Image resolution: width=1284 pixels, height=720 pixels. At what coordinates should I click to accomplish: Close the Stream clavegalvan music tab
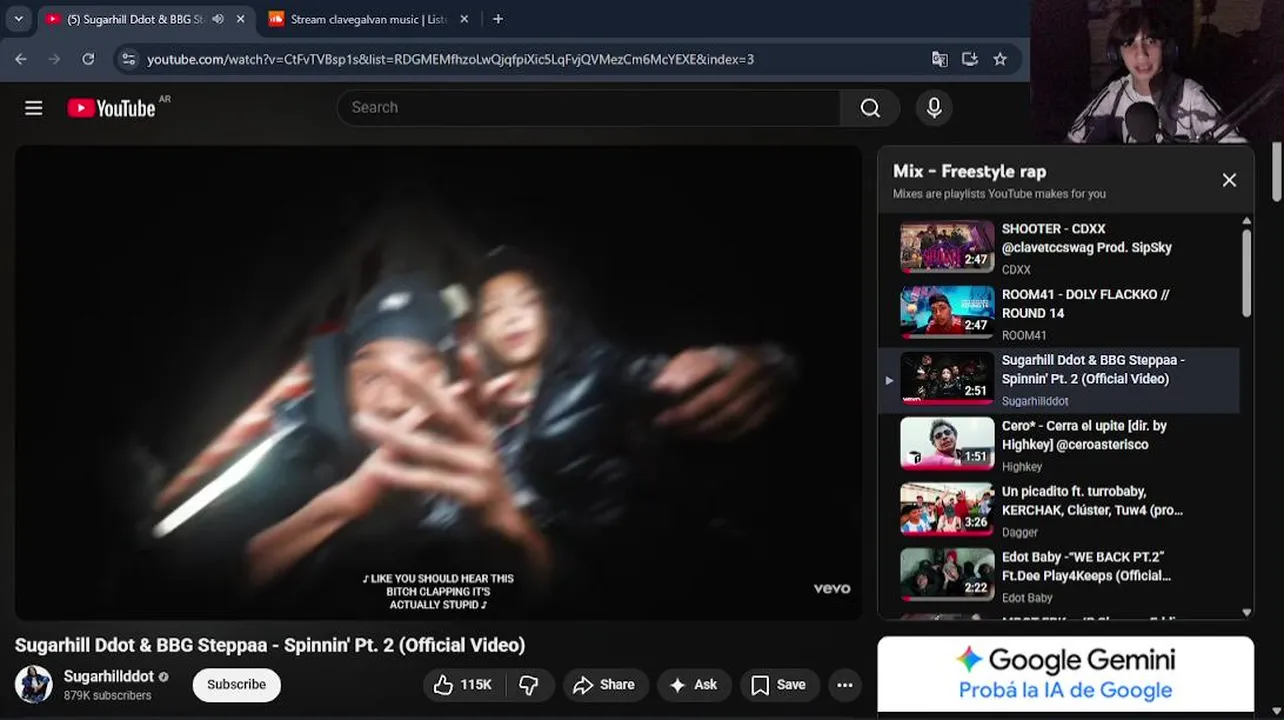pos(464,19)
